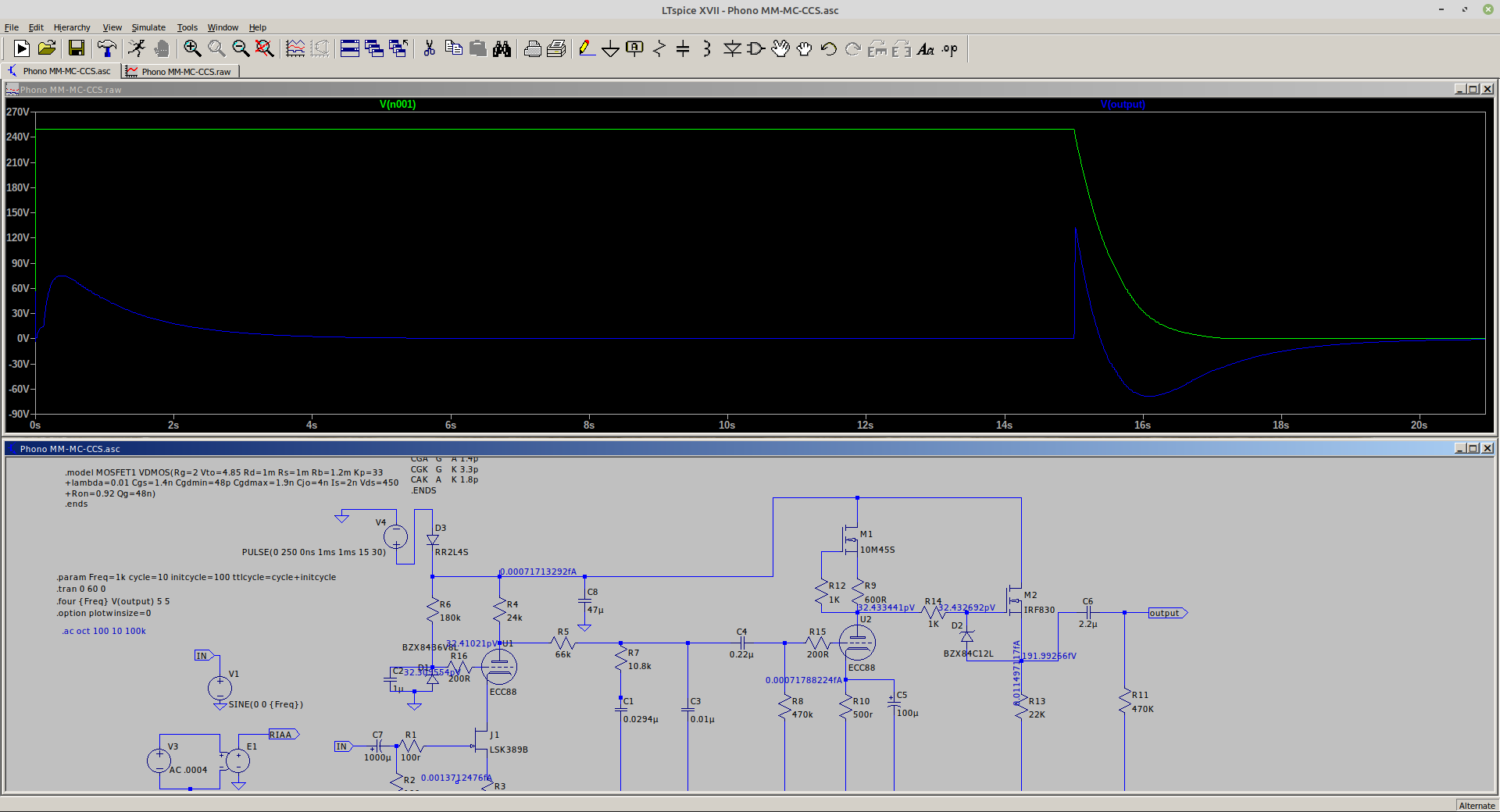Click the .tran 0 60 0 directive

[x=81, y=589]
